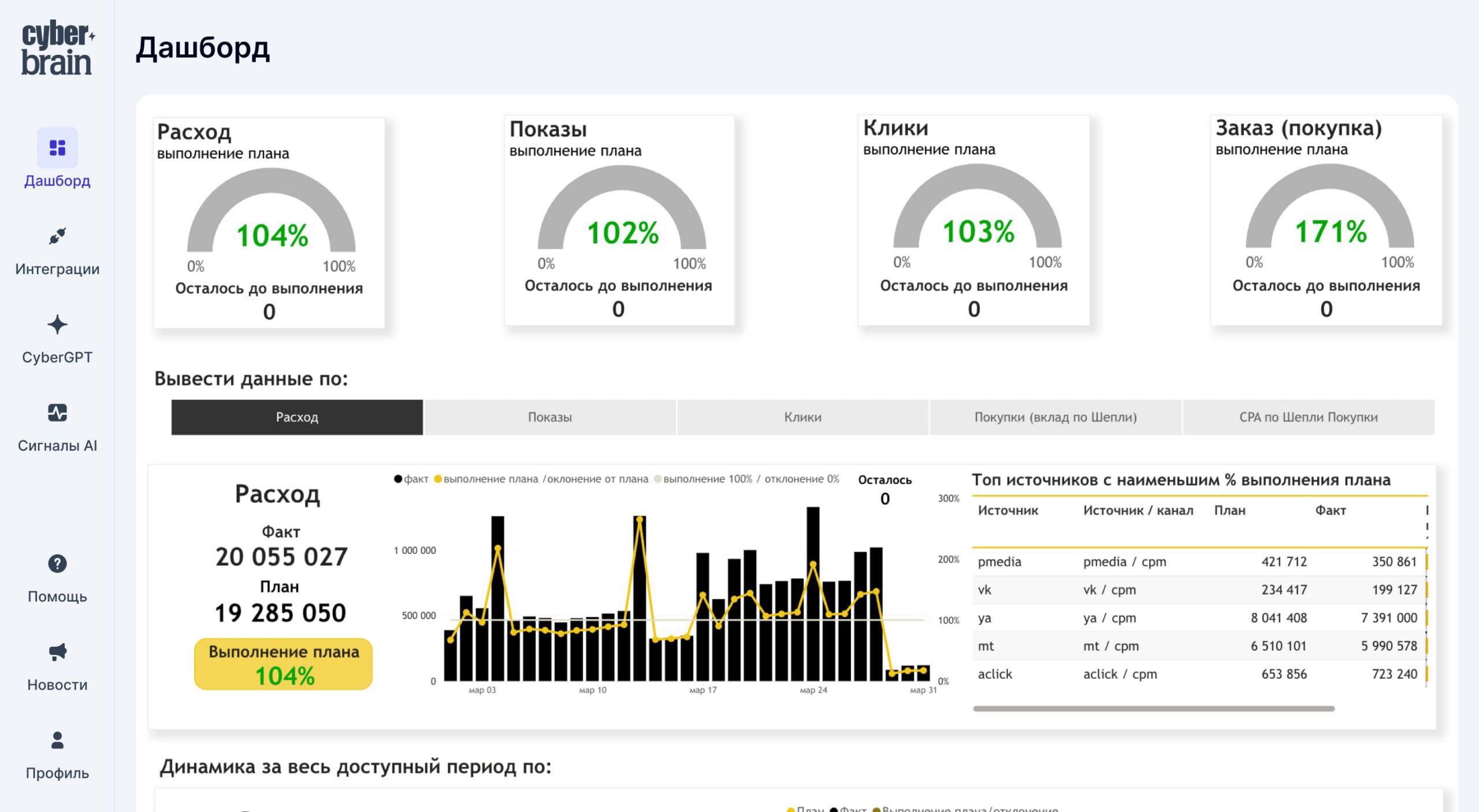Open CPA по Шепли Покупки tab

pos(1308,417)
